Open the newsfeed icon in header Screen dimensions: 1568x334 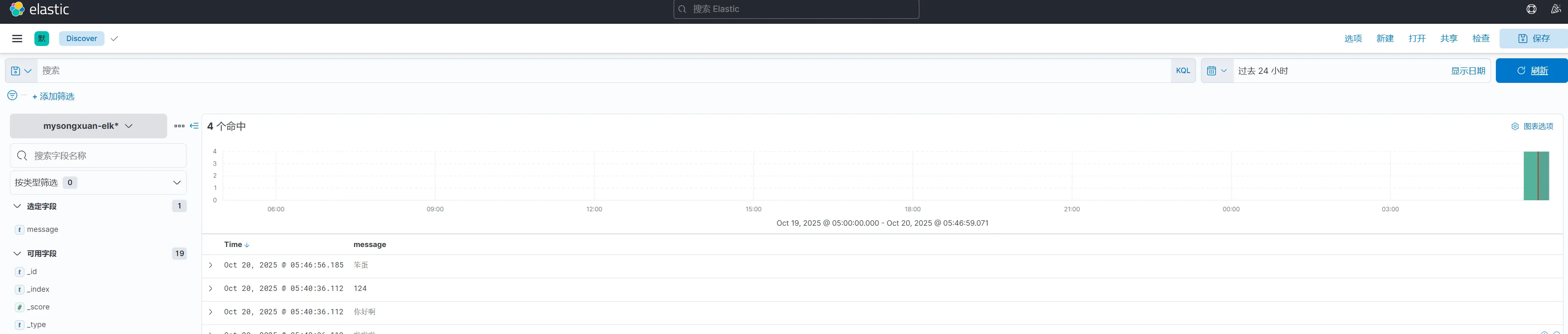(x=1555, y=9)
